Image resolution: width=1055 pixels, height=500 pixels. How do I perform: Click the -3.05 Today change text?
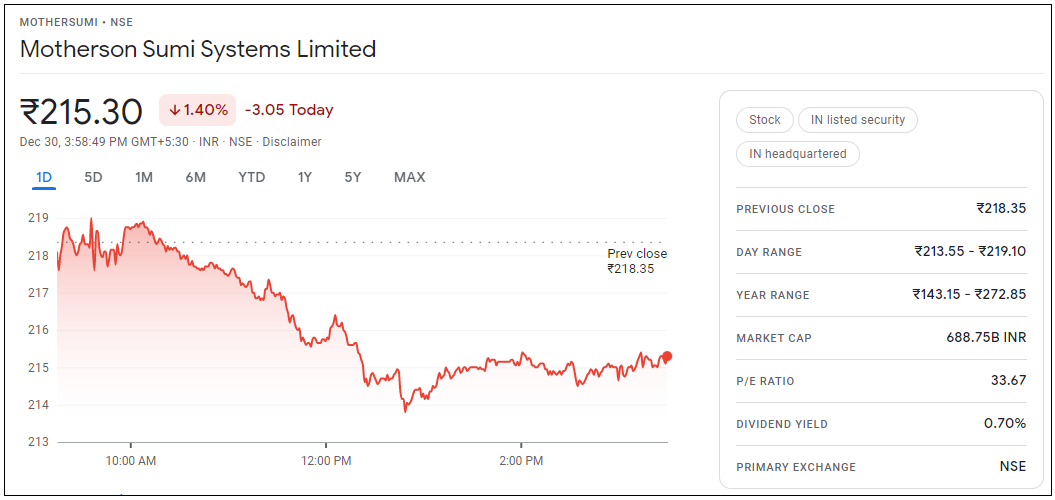click(289, 110)
